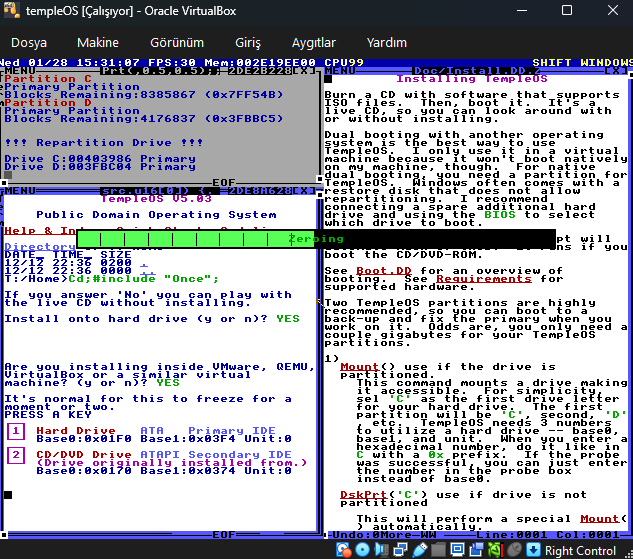Open MENU of the partition window

pos(20,71)
